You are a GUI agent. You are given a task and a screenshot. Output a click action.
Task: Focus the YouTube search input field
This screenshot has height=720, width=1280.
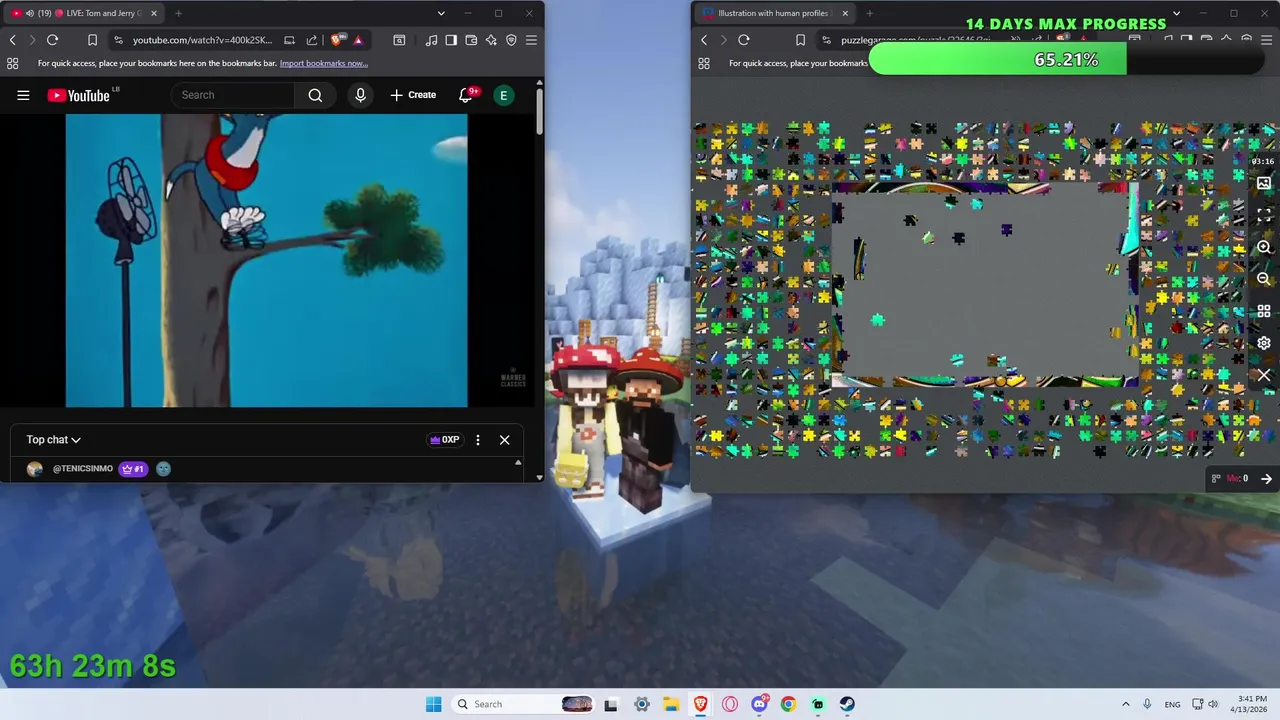tap(233, 95)
